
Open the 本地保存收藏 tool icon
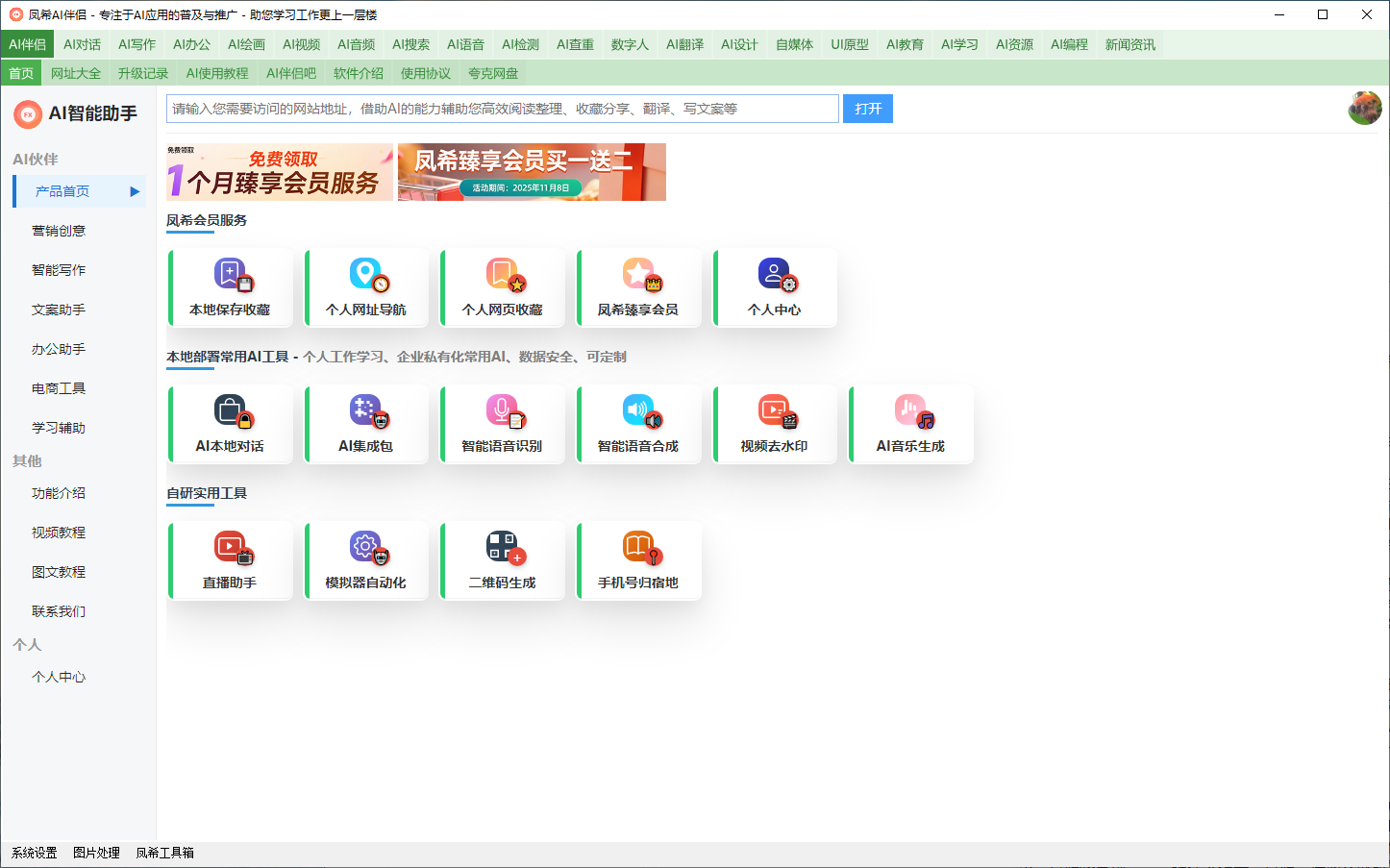click(231, 276)
